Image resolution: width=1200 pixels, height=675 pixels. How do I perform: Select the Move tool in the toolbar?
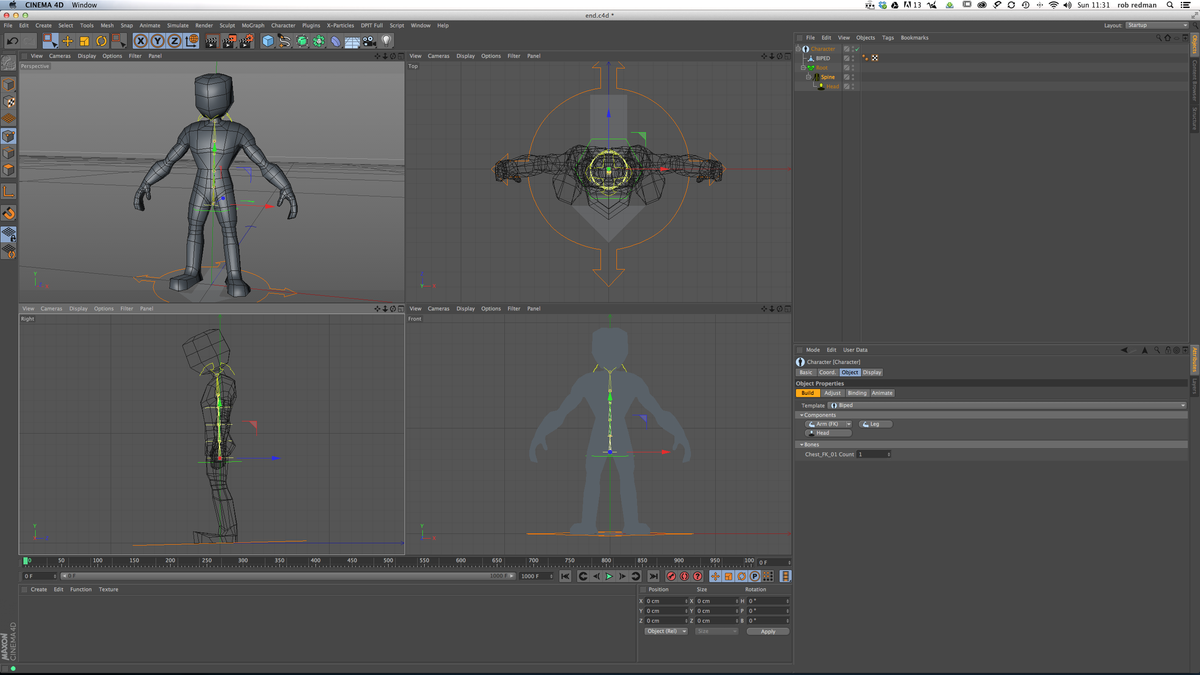pyautogui.click(x=68, y=40)
